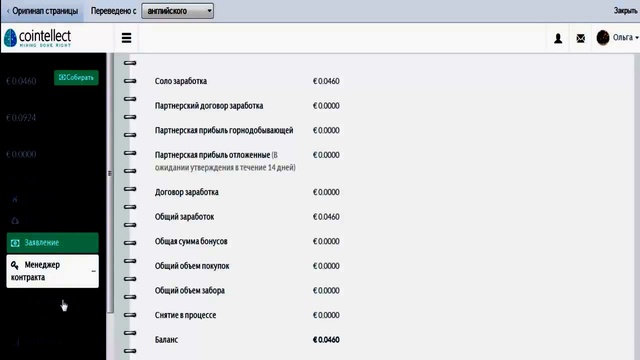Toggle the hamburger sidebar menu
This screenshot has height=360, width=640.
(127, 38)
